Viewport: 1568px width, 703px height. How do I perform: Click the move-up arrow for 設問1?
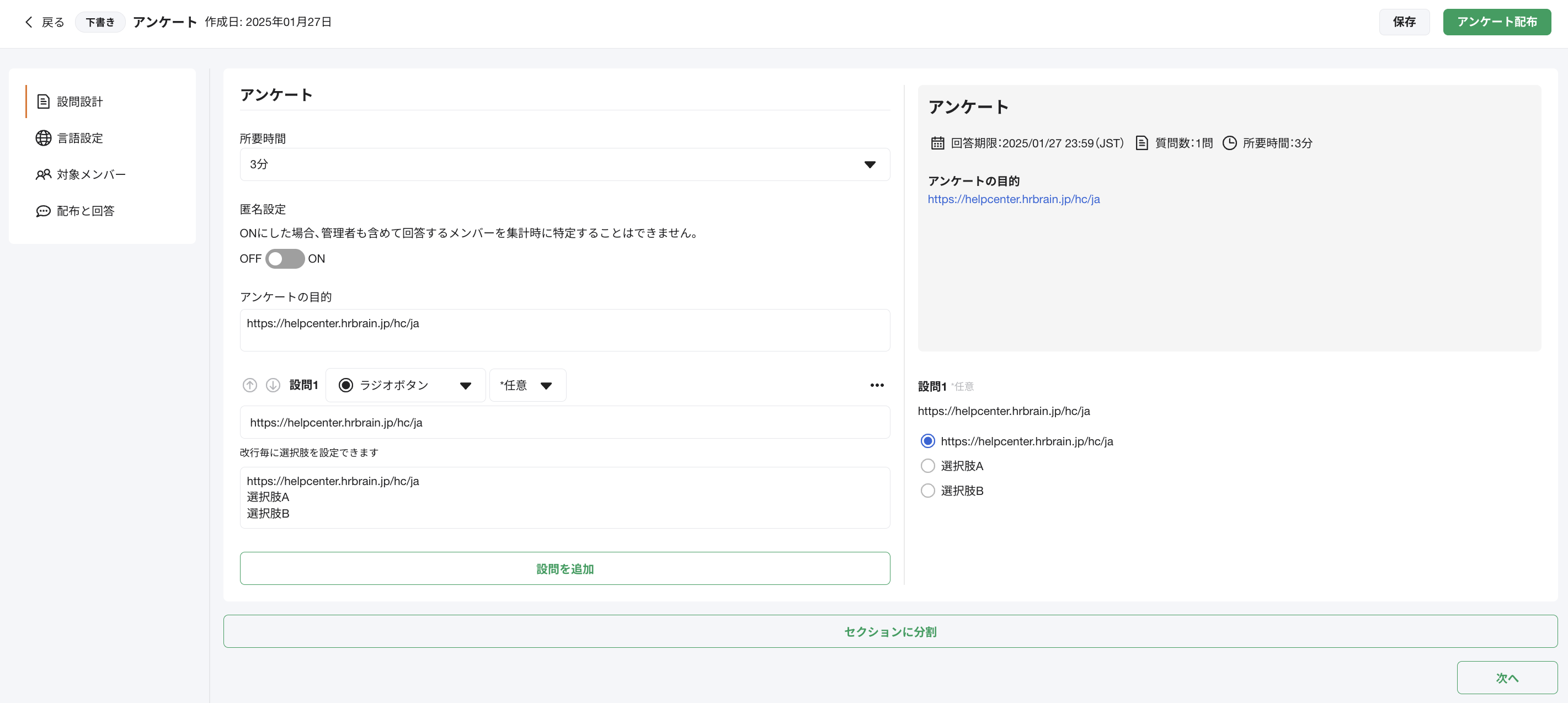pyautogui.click(x=249, y=385)
